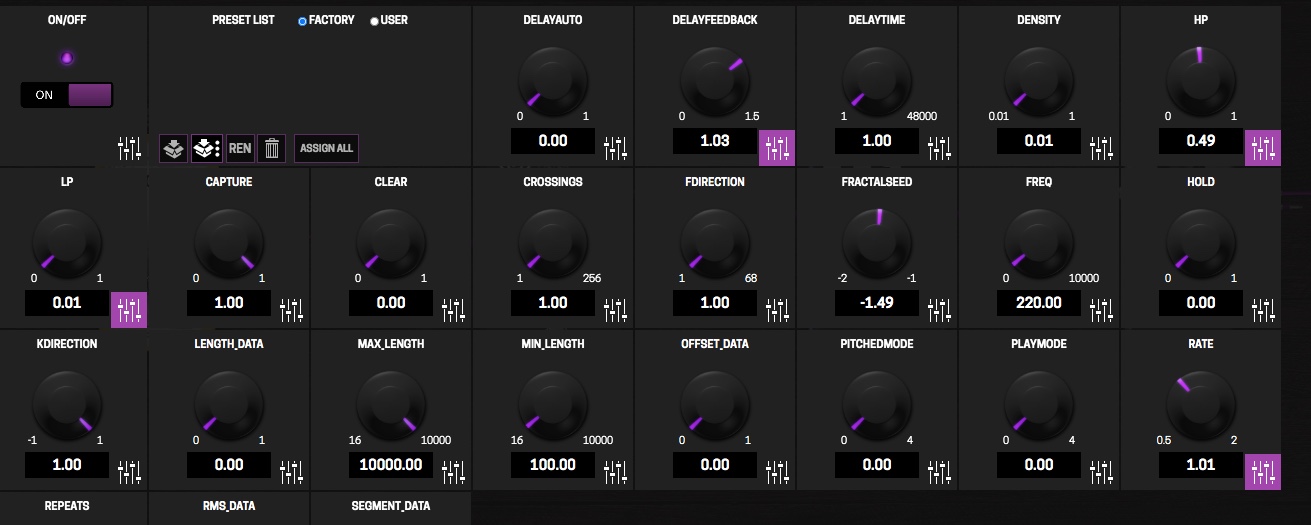This screenshot has height=525, width=1311.
Task: Click the mixer icon next to FREQ
Action: point(1101,310)
